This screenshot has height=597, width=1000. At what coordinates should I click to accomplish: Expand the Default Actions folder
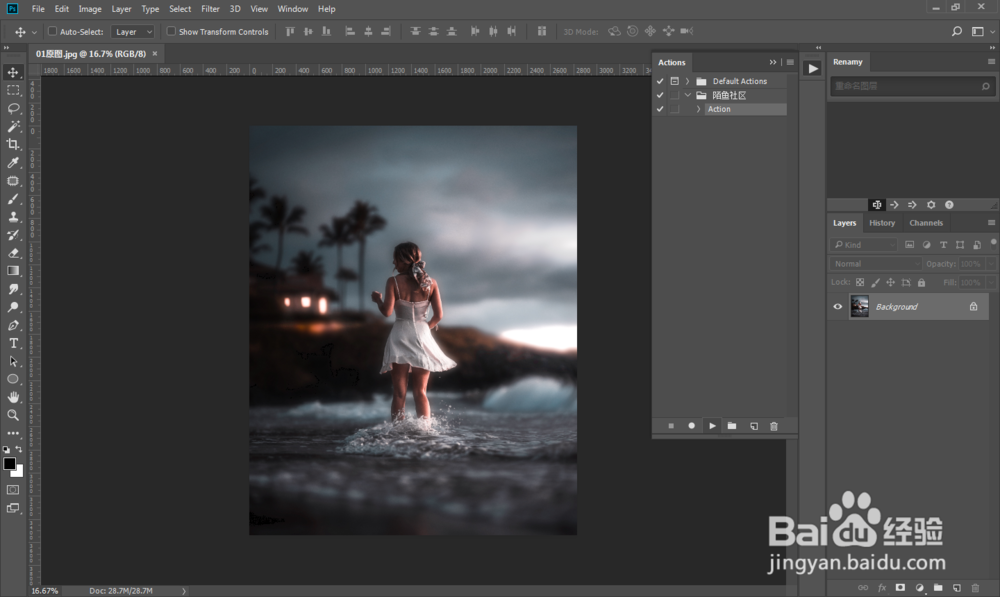pos(688,81)
